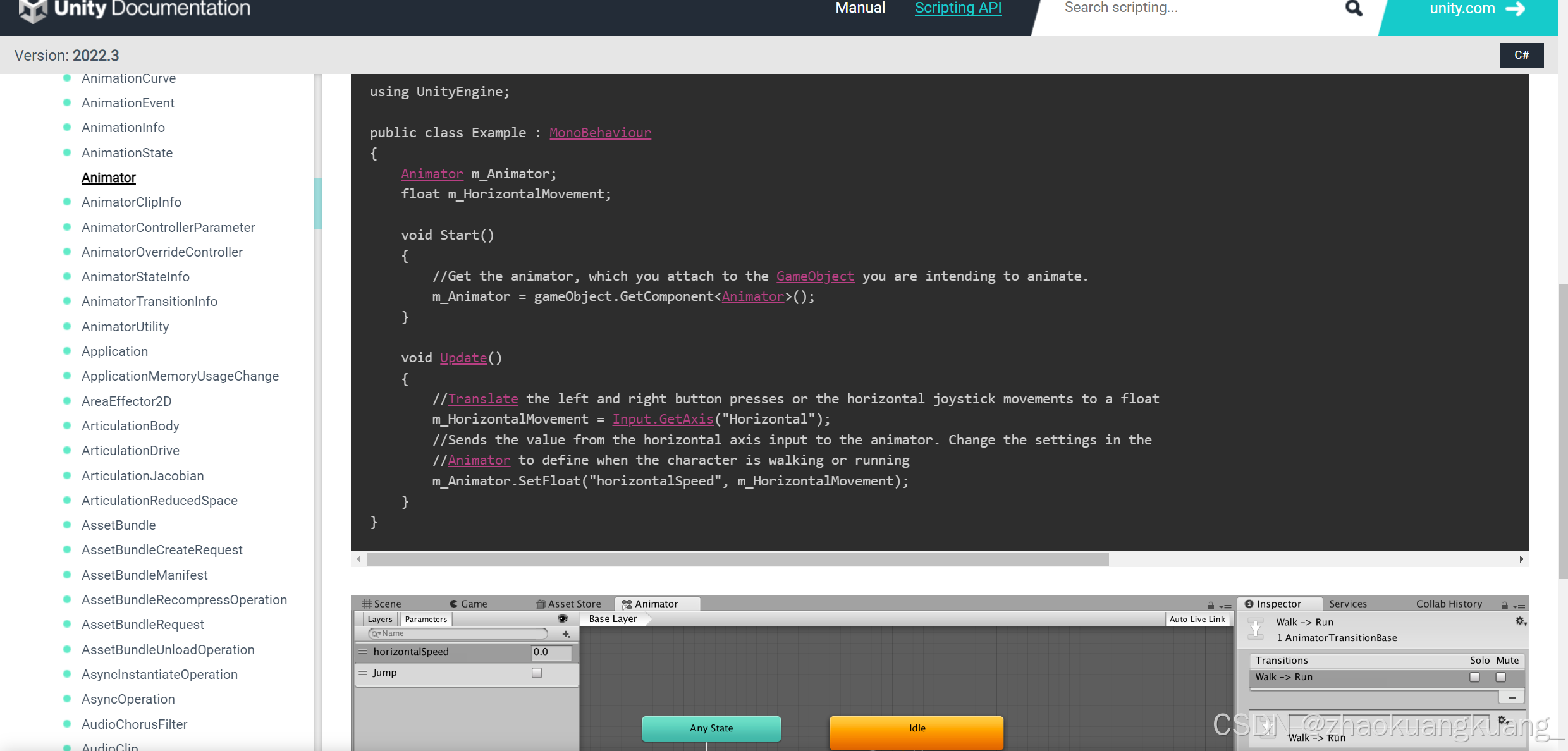This screenshot has height=751, width=1568.
Task: Click the Unity logo icon
Action: (33, 9)
